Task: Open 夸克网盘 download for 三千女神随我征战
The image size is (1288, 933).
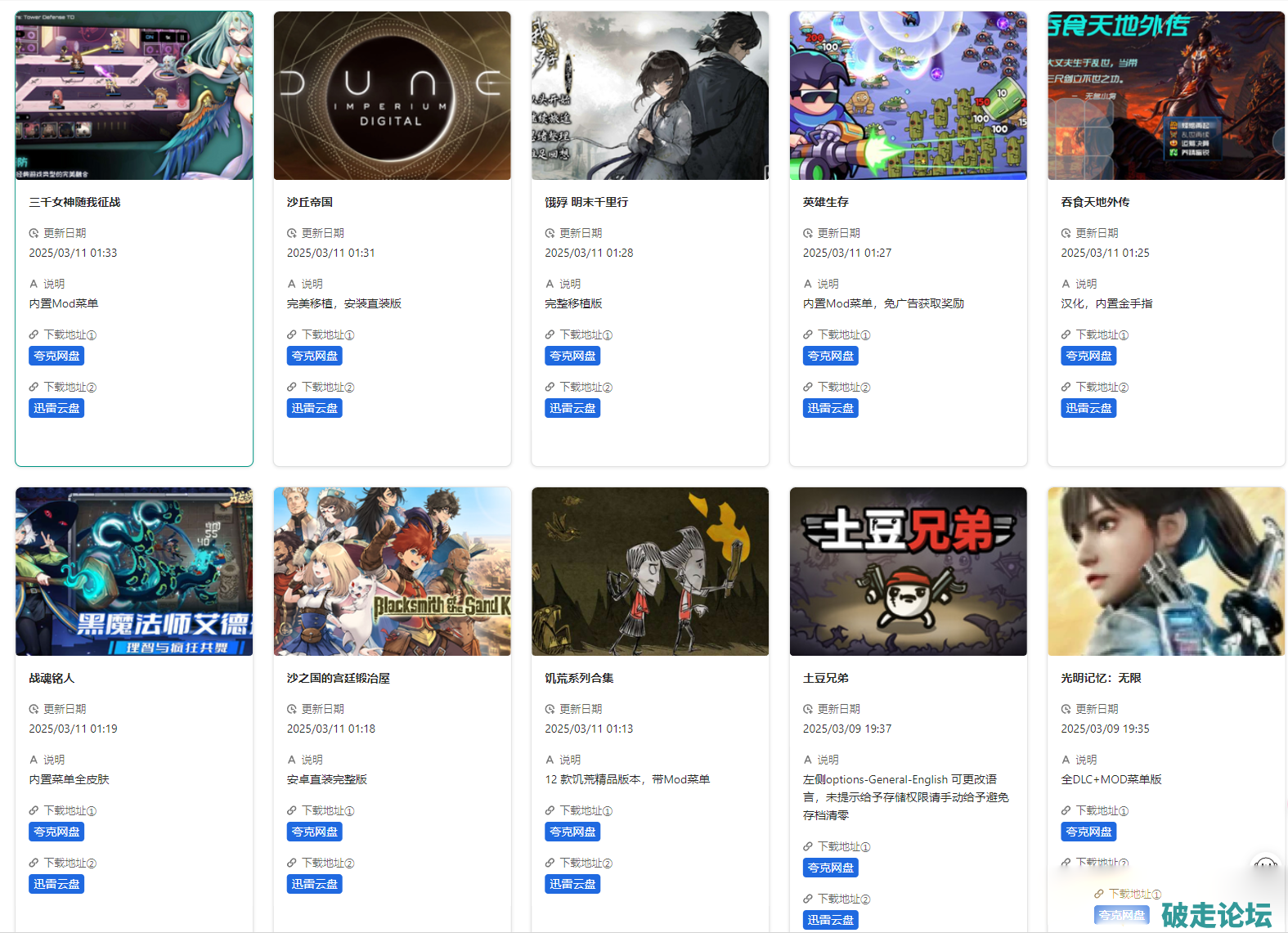Action: (56, 357)
